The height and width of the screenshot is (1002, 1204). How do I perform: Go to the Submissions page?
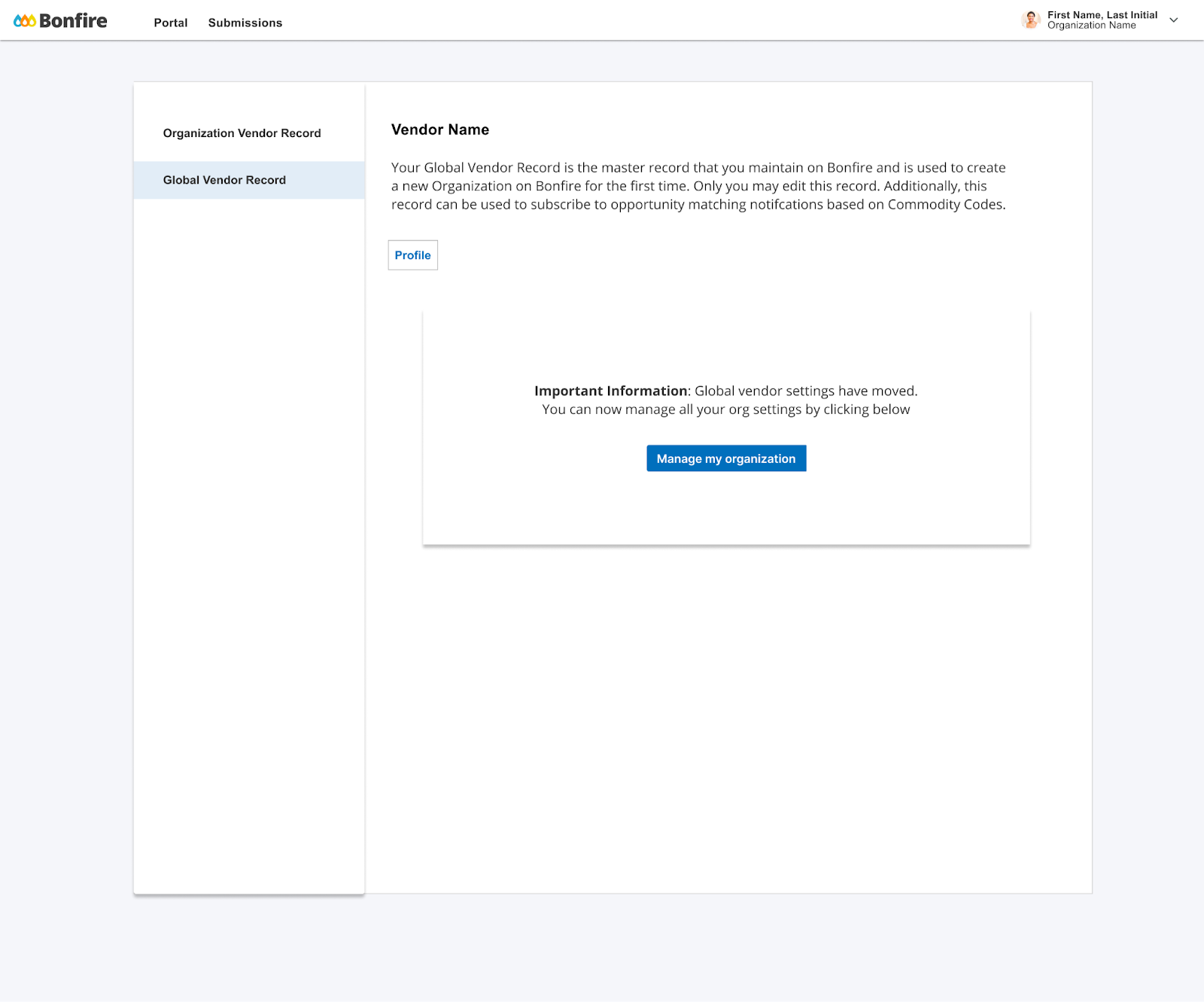point(245,23)
